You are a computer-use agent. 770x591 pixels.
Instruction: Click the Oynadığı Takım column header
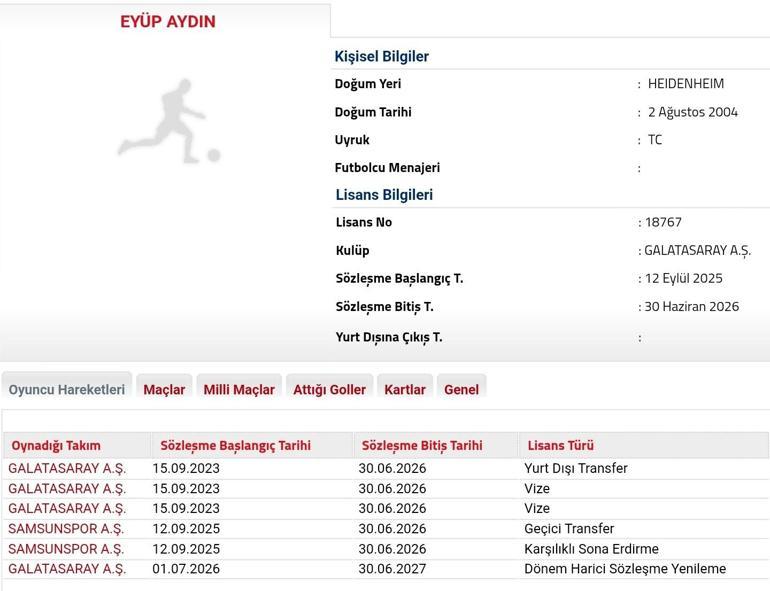(x=56, y=446)
